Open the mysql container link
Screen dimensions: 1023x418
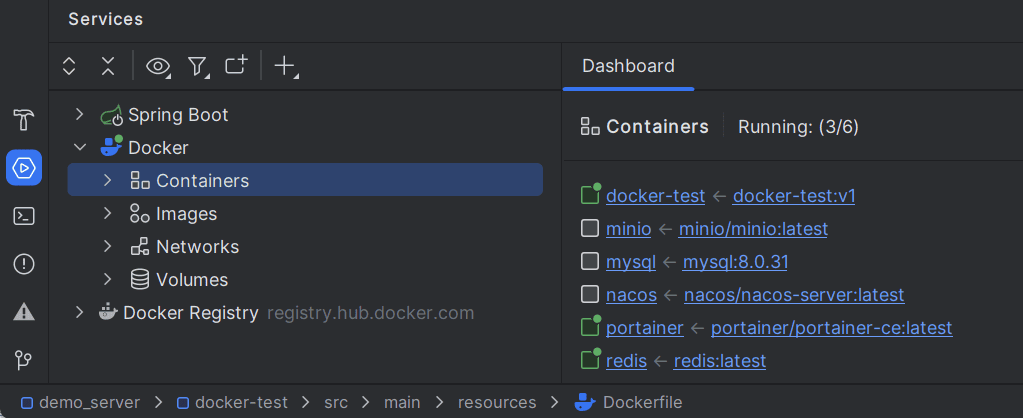point(631,262)
